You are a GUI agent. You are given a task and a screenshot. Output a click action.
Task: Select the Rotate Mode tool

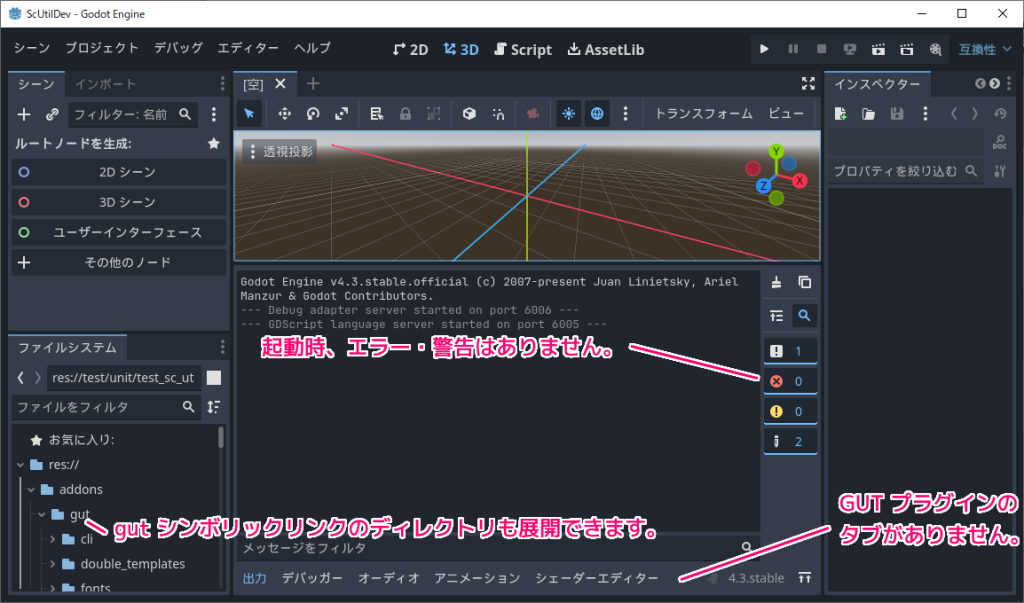click(x=313, y=114)
